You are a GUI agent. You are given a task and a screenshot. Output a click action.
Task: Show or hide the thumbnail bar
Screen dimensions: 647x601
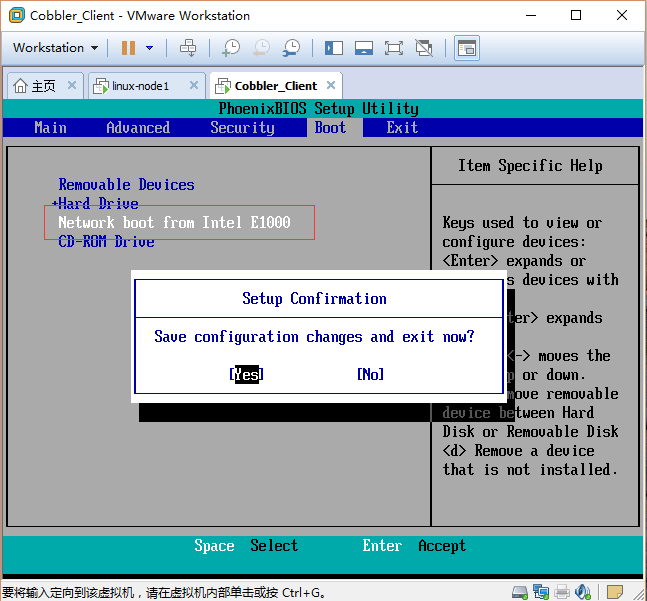[364, 48]
